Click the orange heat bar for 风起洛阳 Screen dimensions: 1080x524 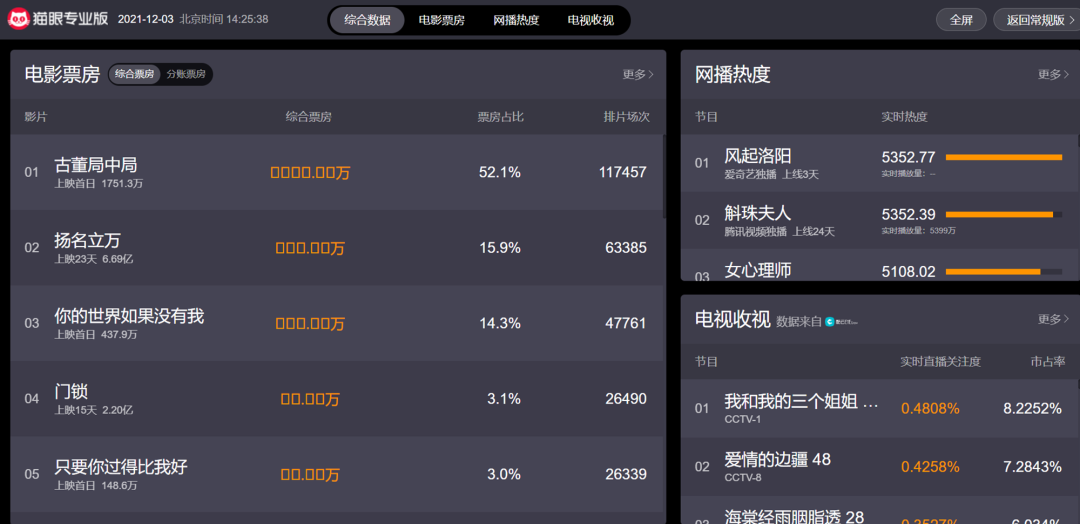[x=1003, y=157]
